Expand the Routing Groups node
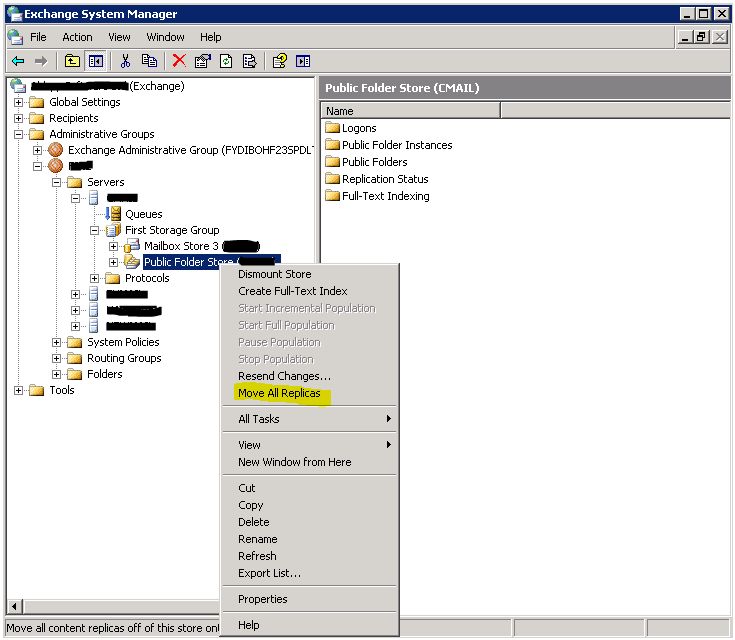 (56, 358)
